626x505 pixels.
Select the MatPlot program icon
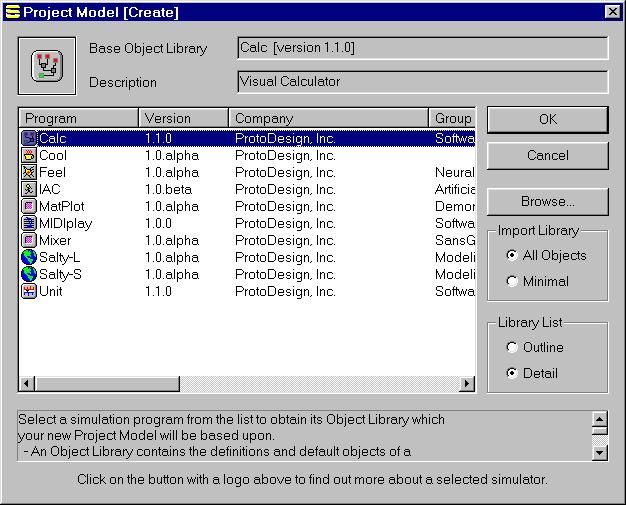pos(29,207)
